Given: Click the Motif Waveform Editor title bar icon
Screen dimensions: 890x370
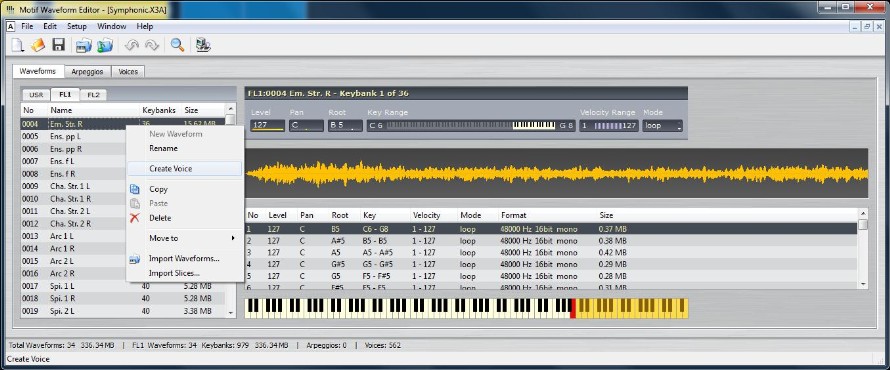Looking at the screenshot, I should tap(10, 9).
